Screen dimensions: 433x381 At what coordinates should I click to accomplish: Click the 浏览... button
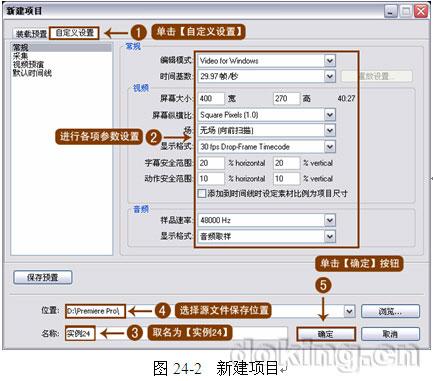click(x=390, y=311)
